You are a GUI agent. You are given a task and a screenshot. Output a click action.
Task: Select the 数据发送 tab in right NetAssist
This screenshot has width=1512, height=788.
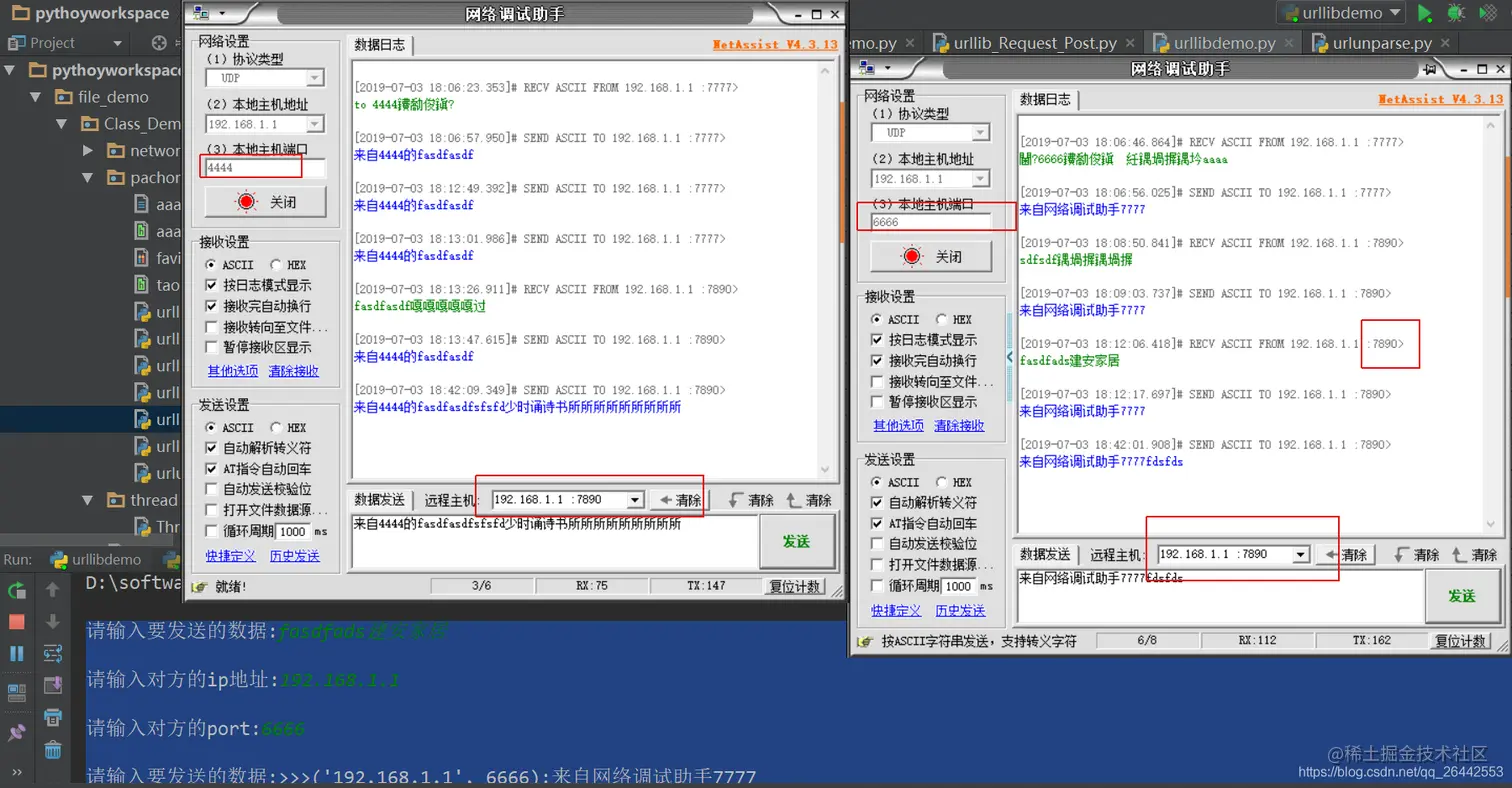(1045, 554)
